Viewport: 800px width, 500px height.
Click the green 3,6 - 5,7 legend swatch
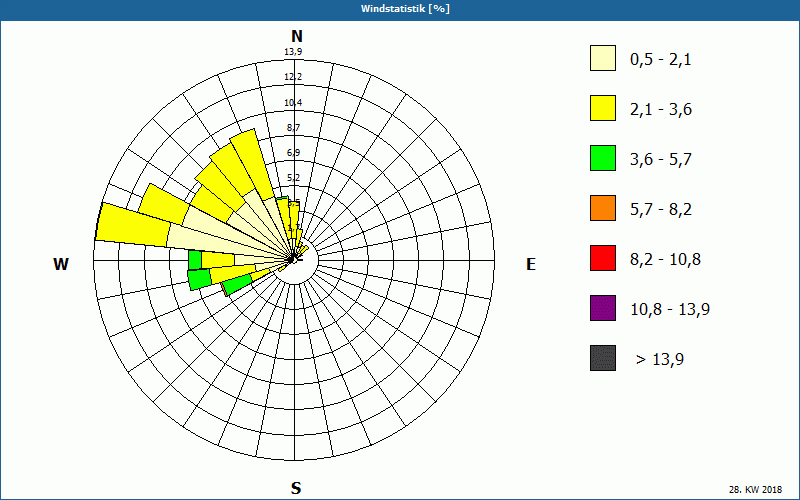pyautogui.click(x=603, y=158)
